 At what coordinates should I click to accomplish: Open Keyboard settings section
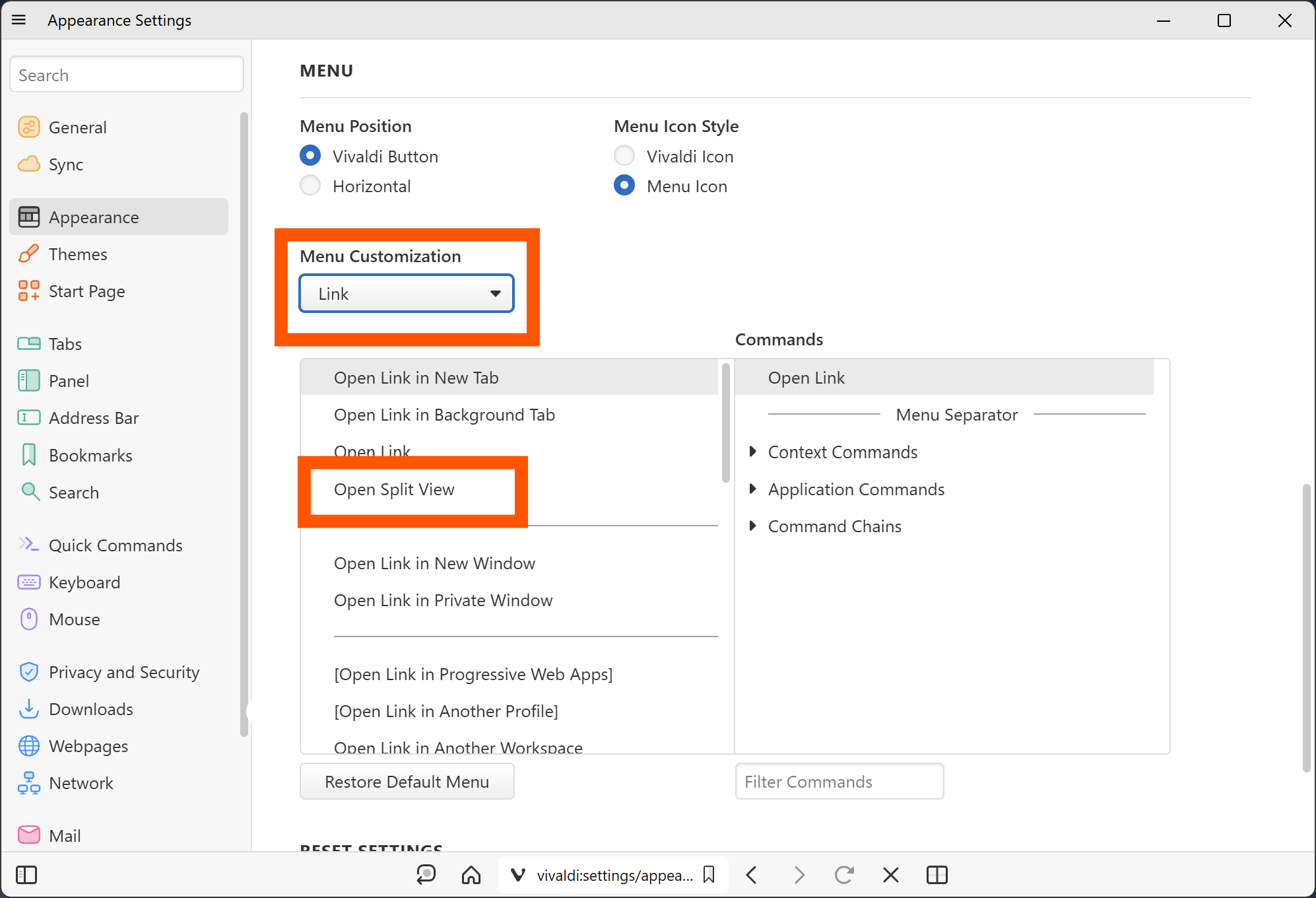pyautogui.click(x=119, y=582)
